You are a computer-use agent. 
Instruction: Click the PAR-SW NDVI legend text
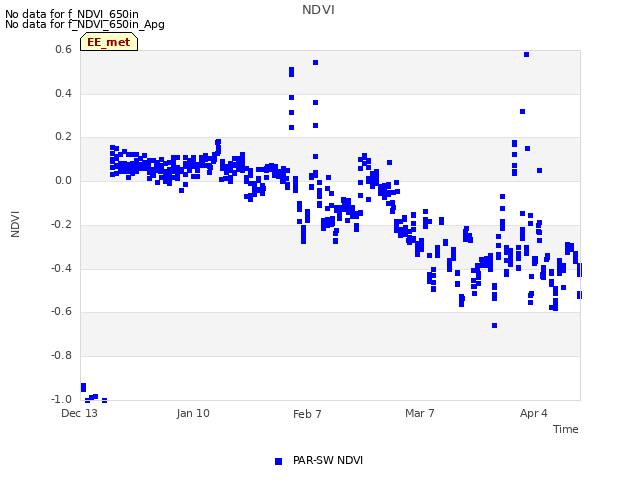pyautogui.click(x=328, y=460)
